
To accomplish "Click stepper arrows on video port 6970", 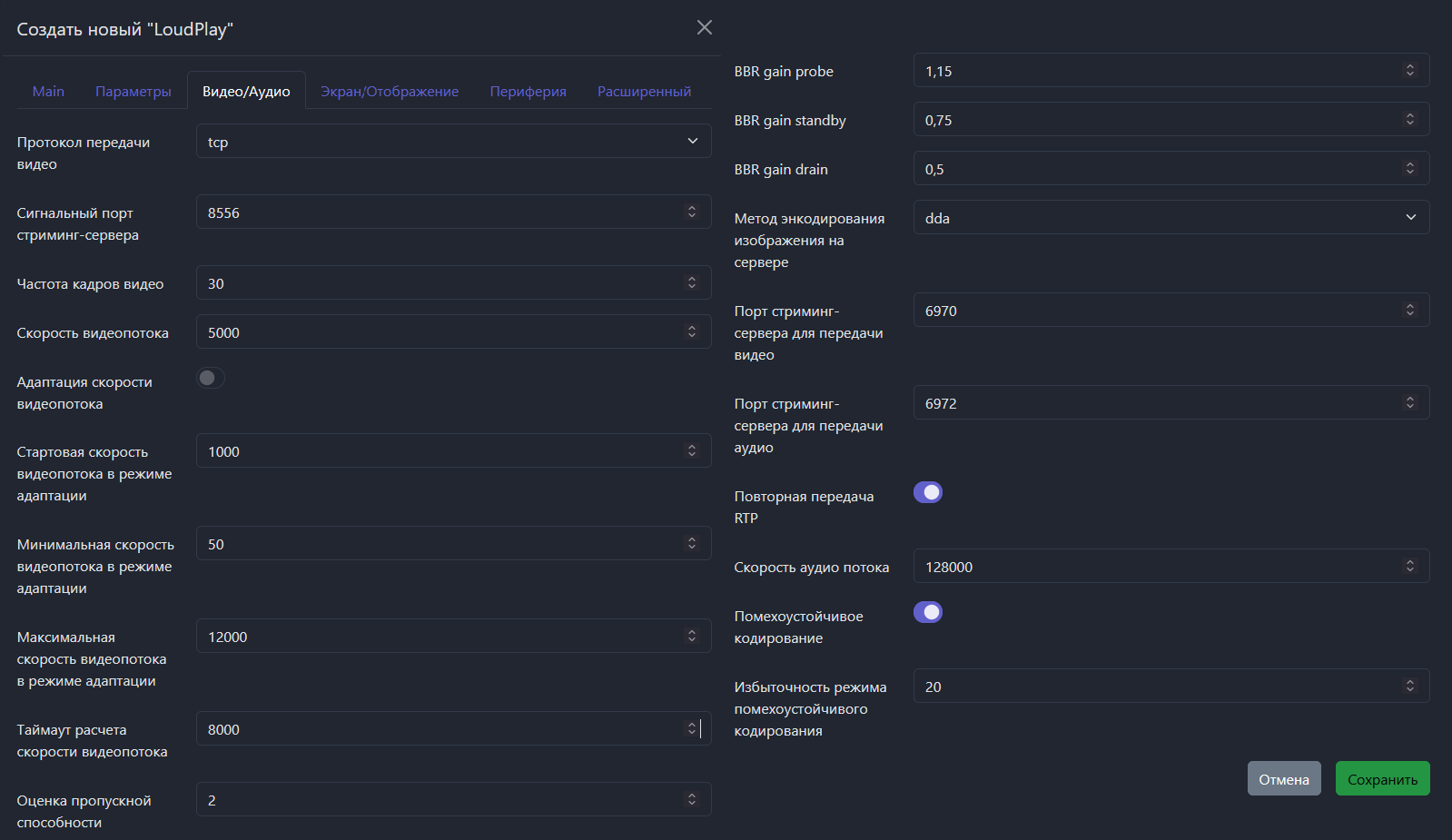I will (x=1410, y=310).
